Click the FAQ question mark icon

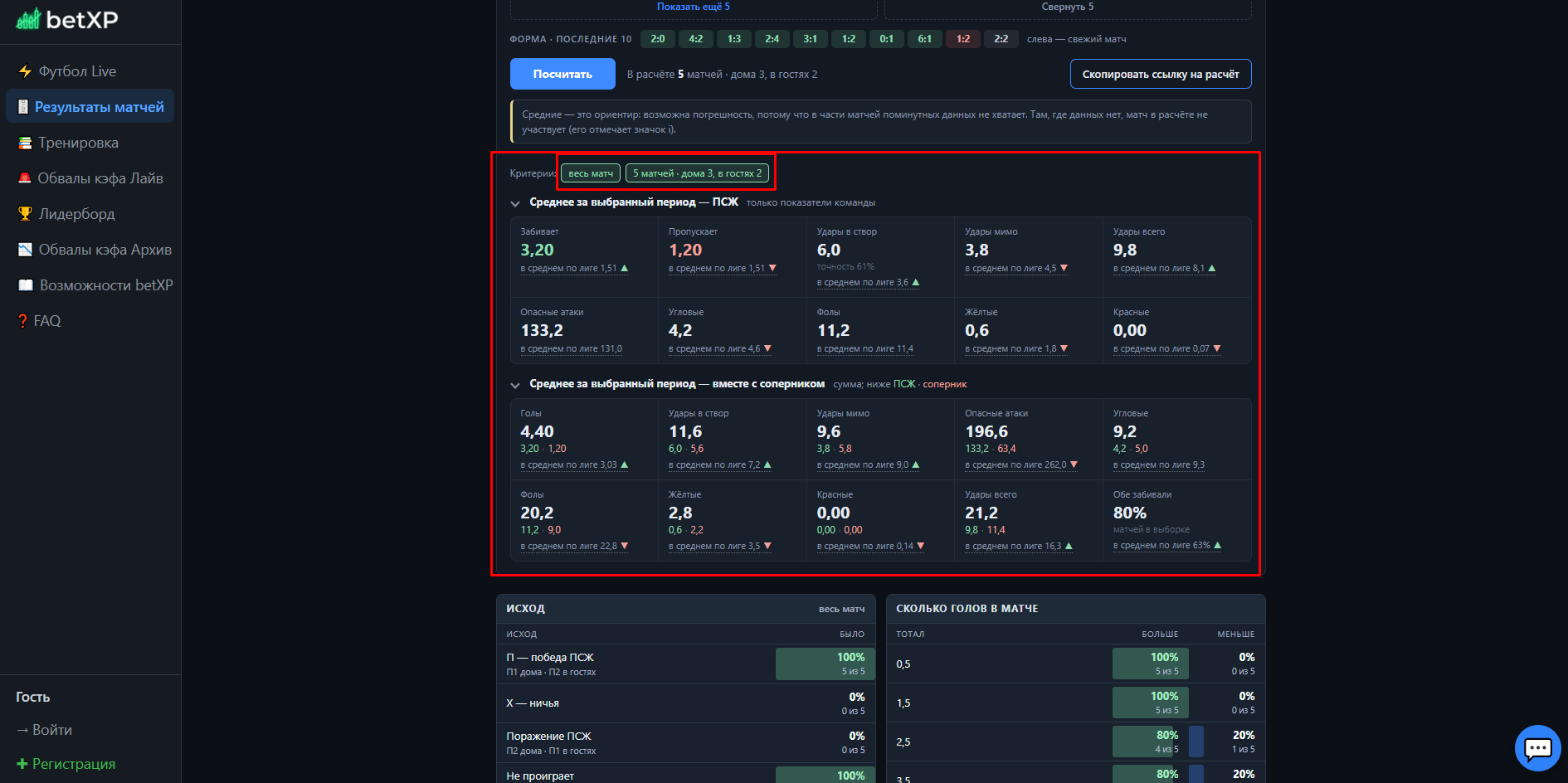click(x=22, y=321)
